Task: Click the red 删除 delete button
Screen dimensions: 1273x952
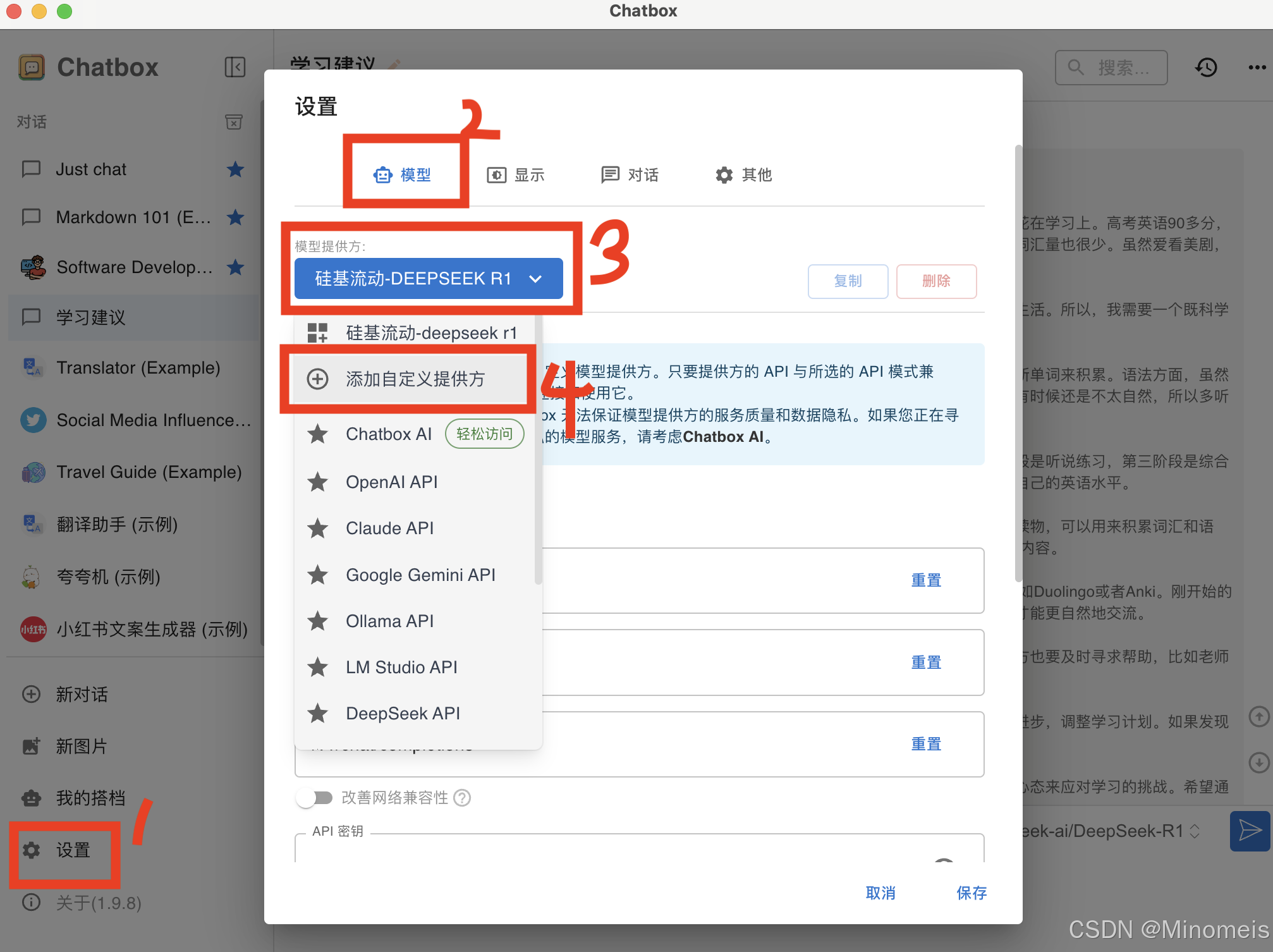Action: [x=935, y=281]
